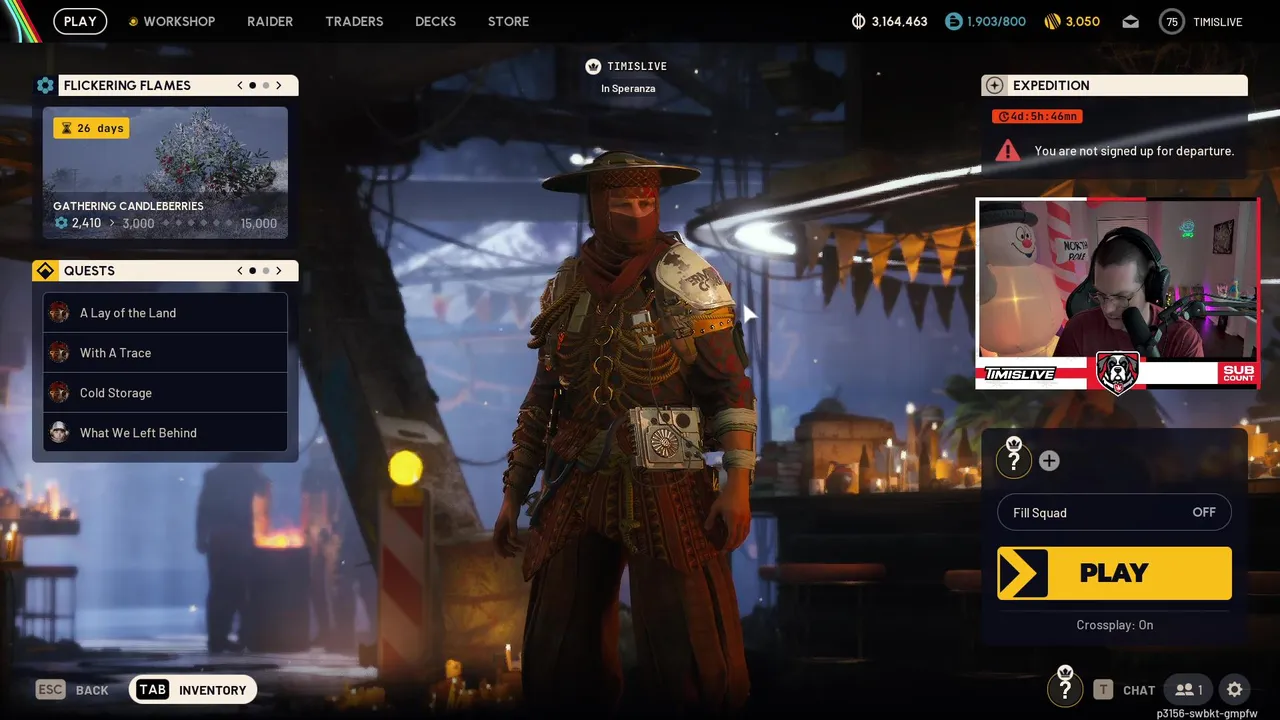Go to previous Quests page arrow

point(240,271)
